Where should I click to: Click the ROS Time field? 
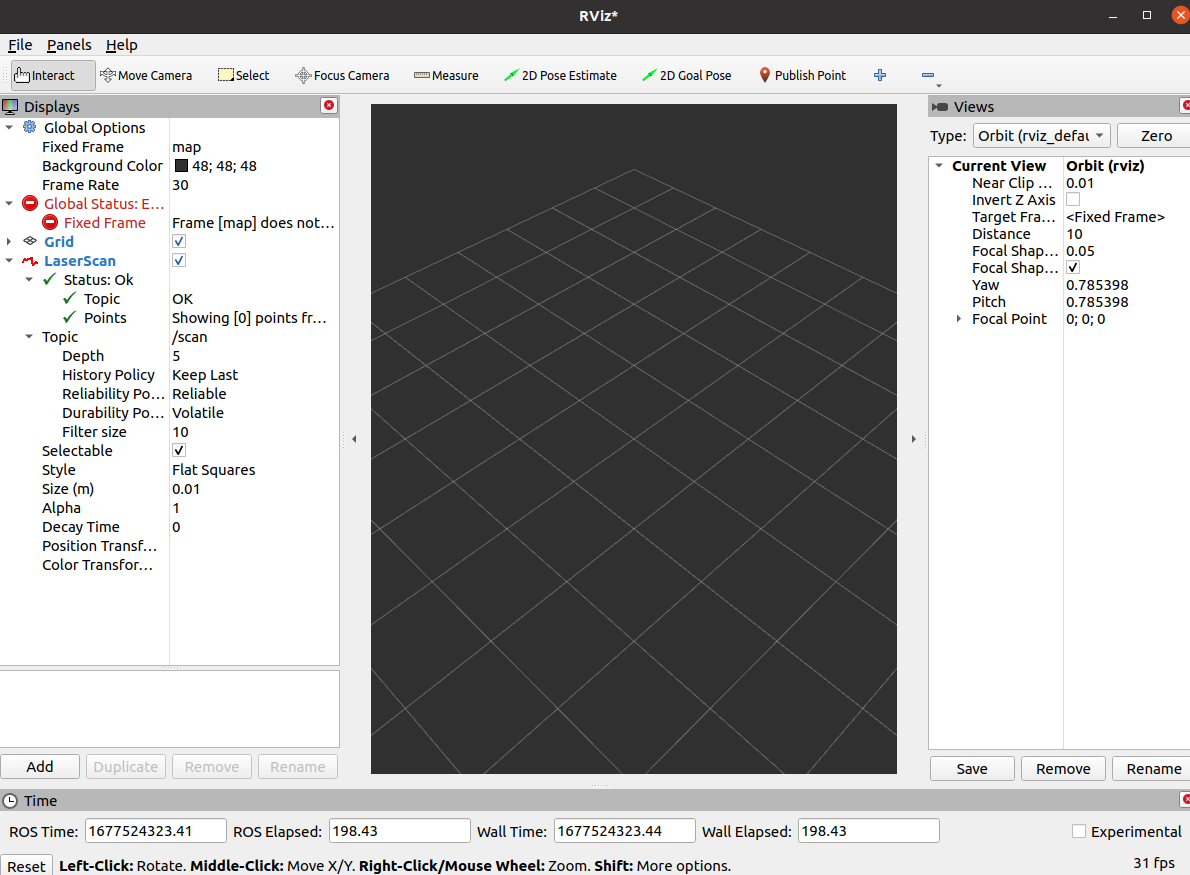156,831
